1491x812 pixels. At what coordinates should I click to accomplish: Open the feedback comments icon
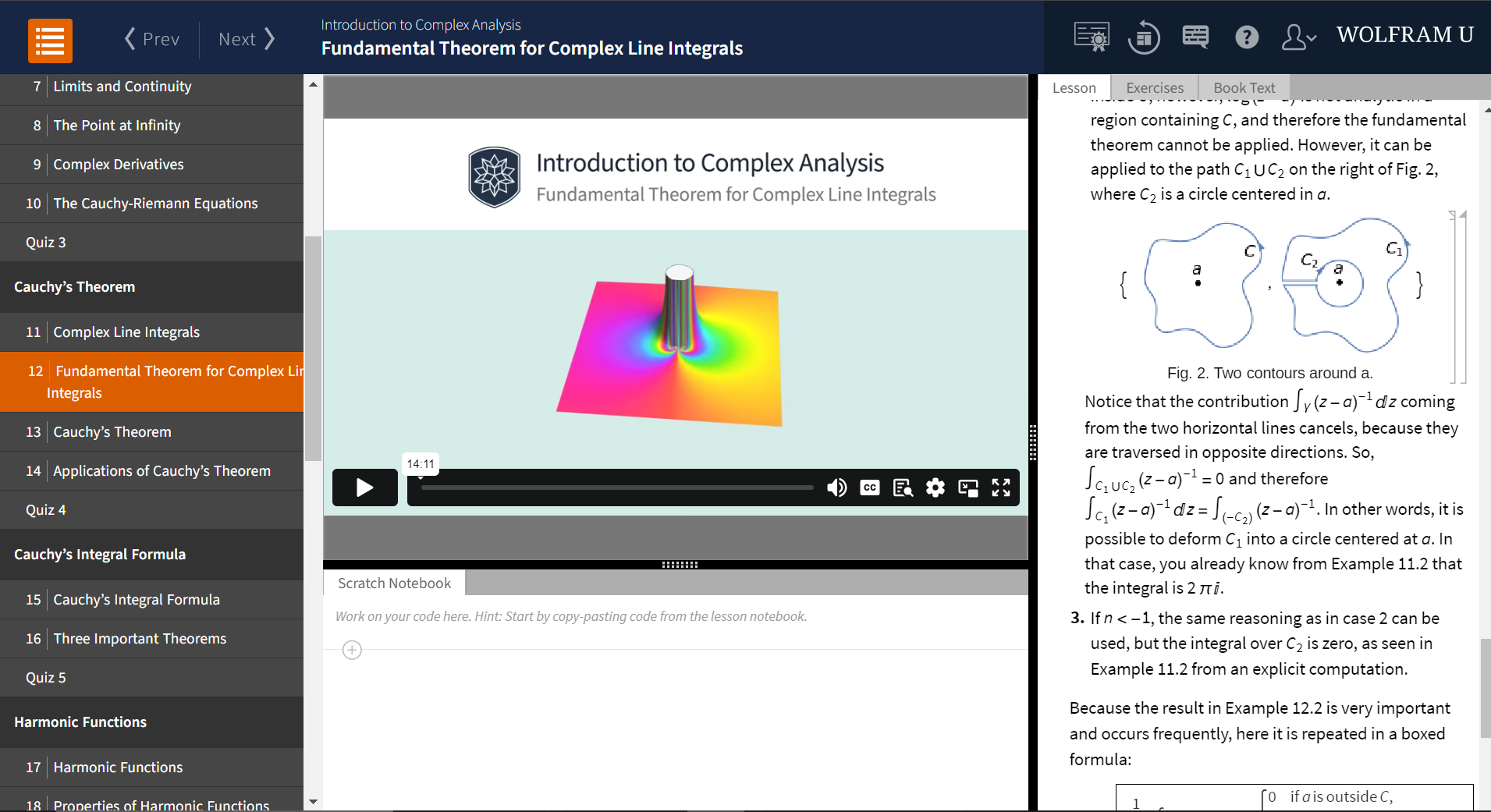1195,37
